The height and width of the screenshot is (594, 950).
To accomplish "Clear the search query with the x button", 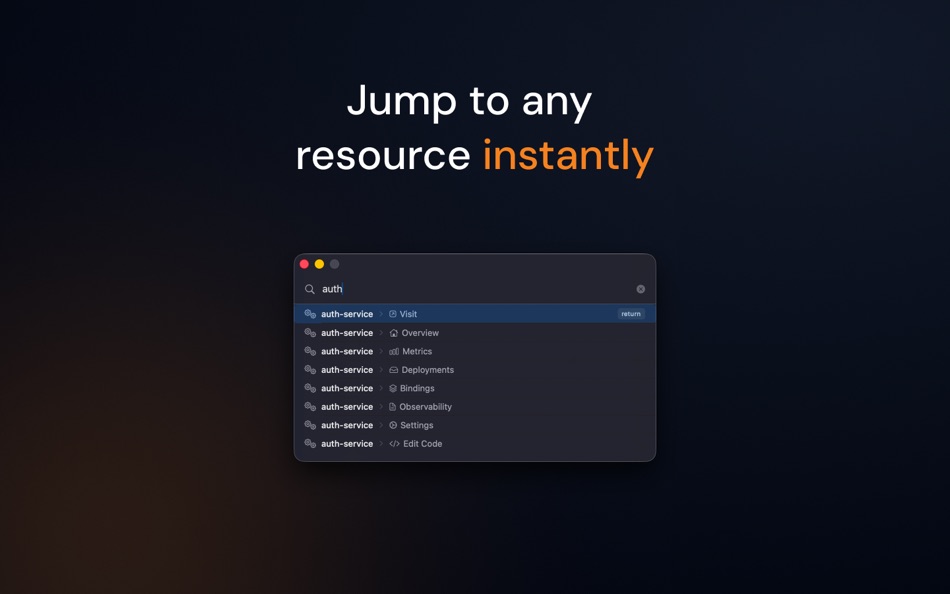I will pyautogui.click(x=640, y=288).
